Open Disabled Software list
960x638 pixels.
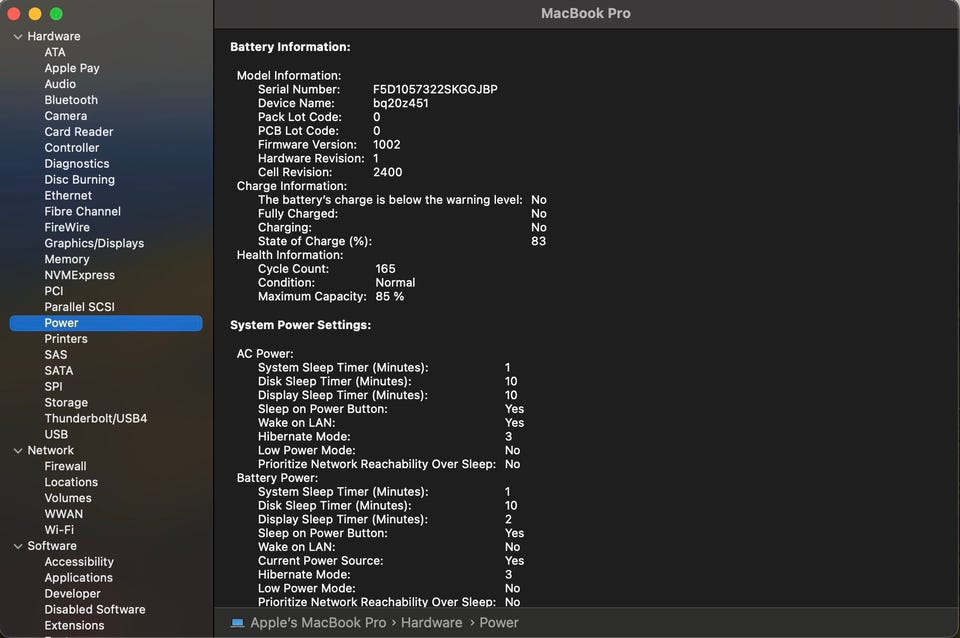(x=95, y=610)
